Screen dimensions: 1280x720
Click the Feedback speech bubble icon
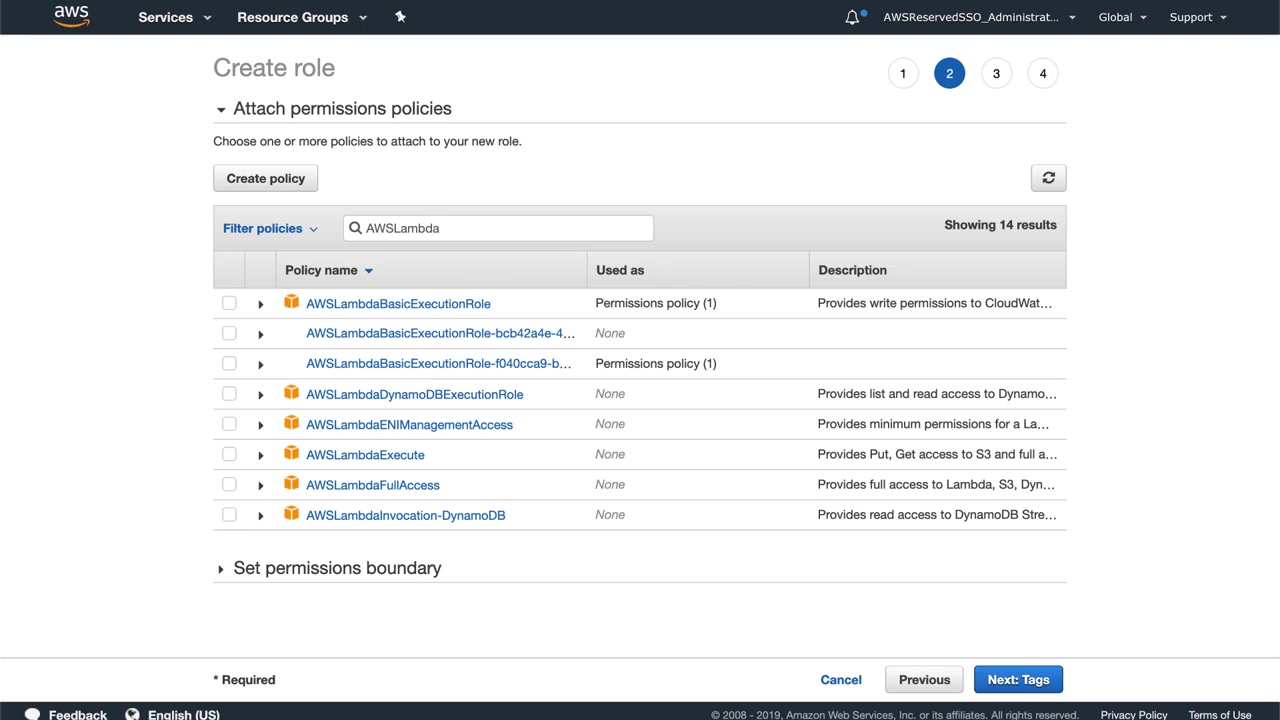coord(32,714)
